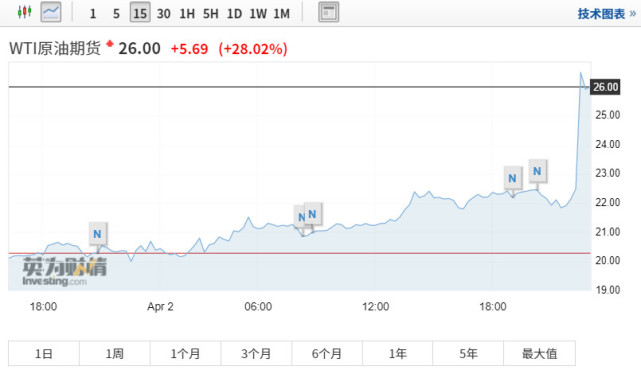Click the +28.02% change value
Screen dimensions: 641x374
coord(253,49)
